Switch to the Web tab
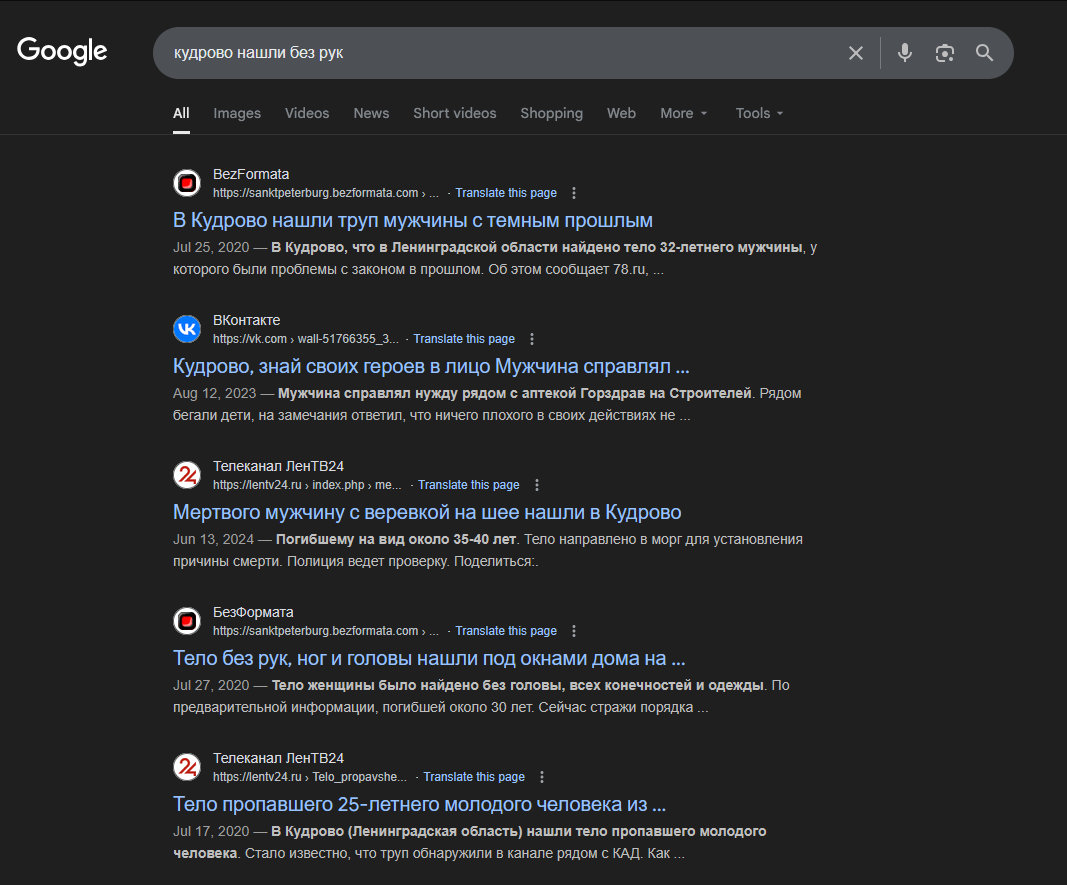 pyautogui.click(x=621, y=114)
